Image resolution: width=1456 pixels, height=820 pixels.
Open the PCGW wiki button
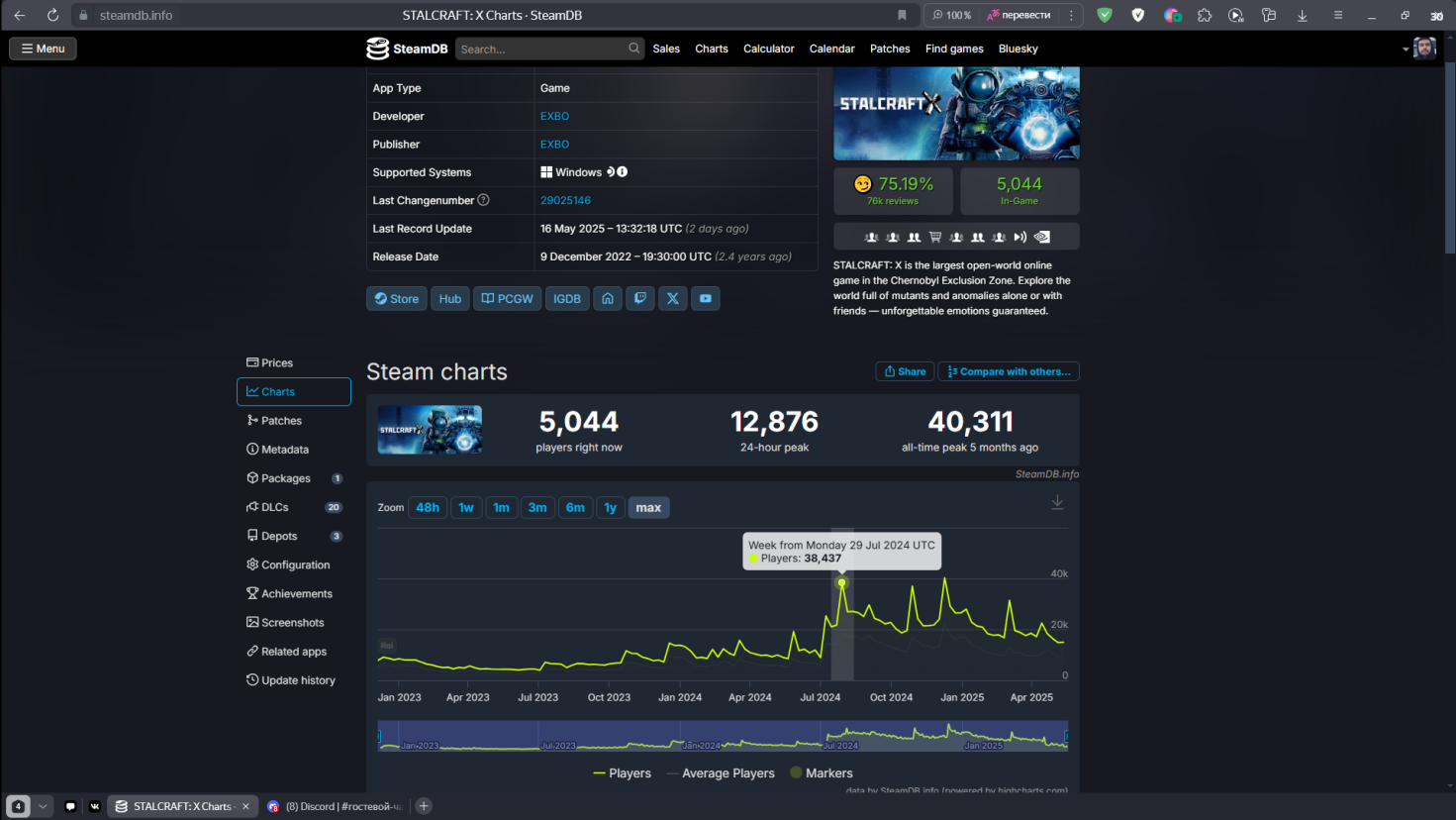pyautogui.click(x=507, y=298)
